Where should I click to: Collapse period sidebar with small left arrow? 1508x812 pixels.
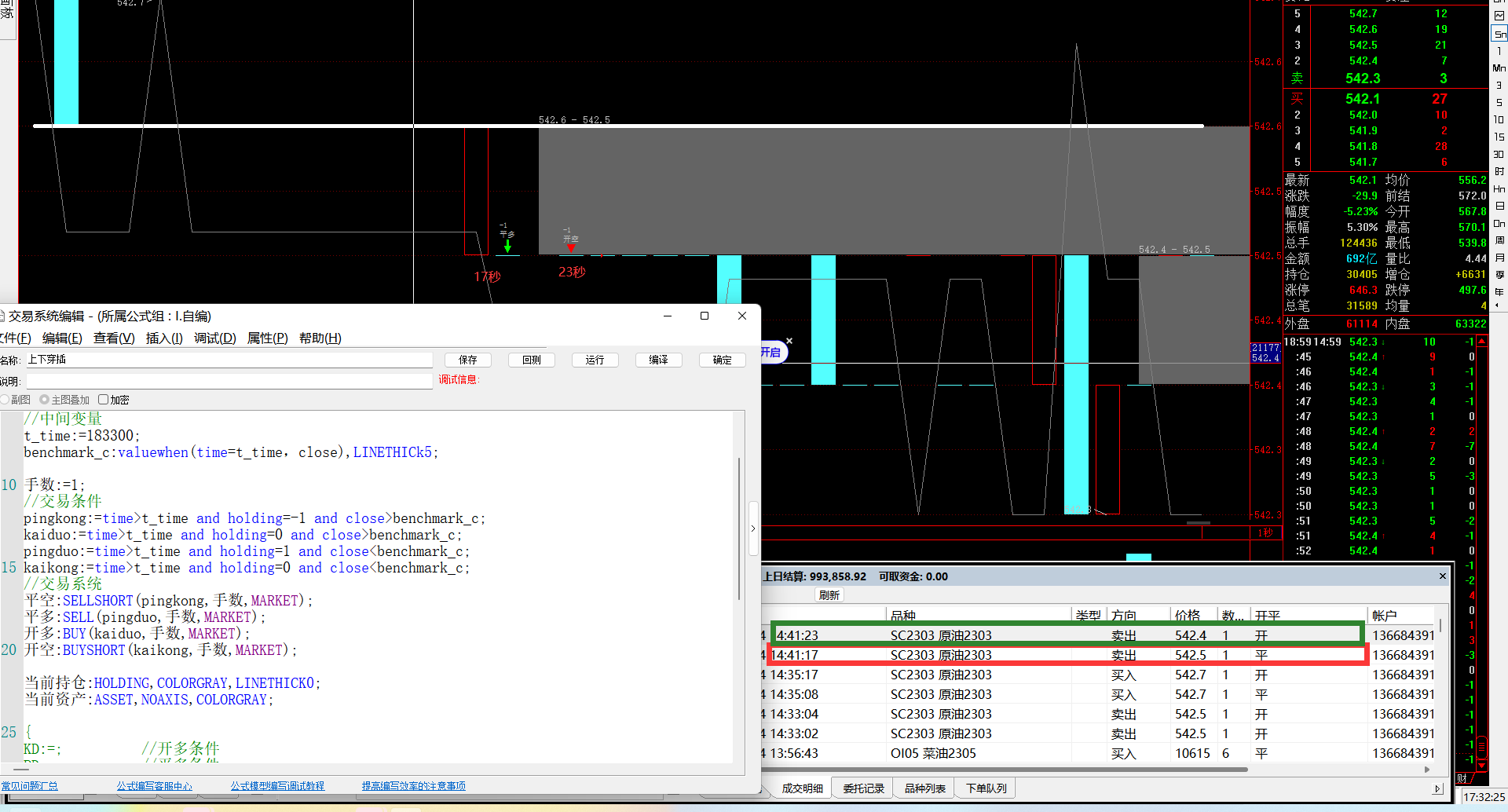click(1499, 306)
